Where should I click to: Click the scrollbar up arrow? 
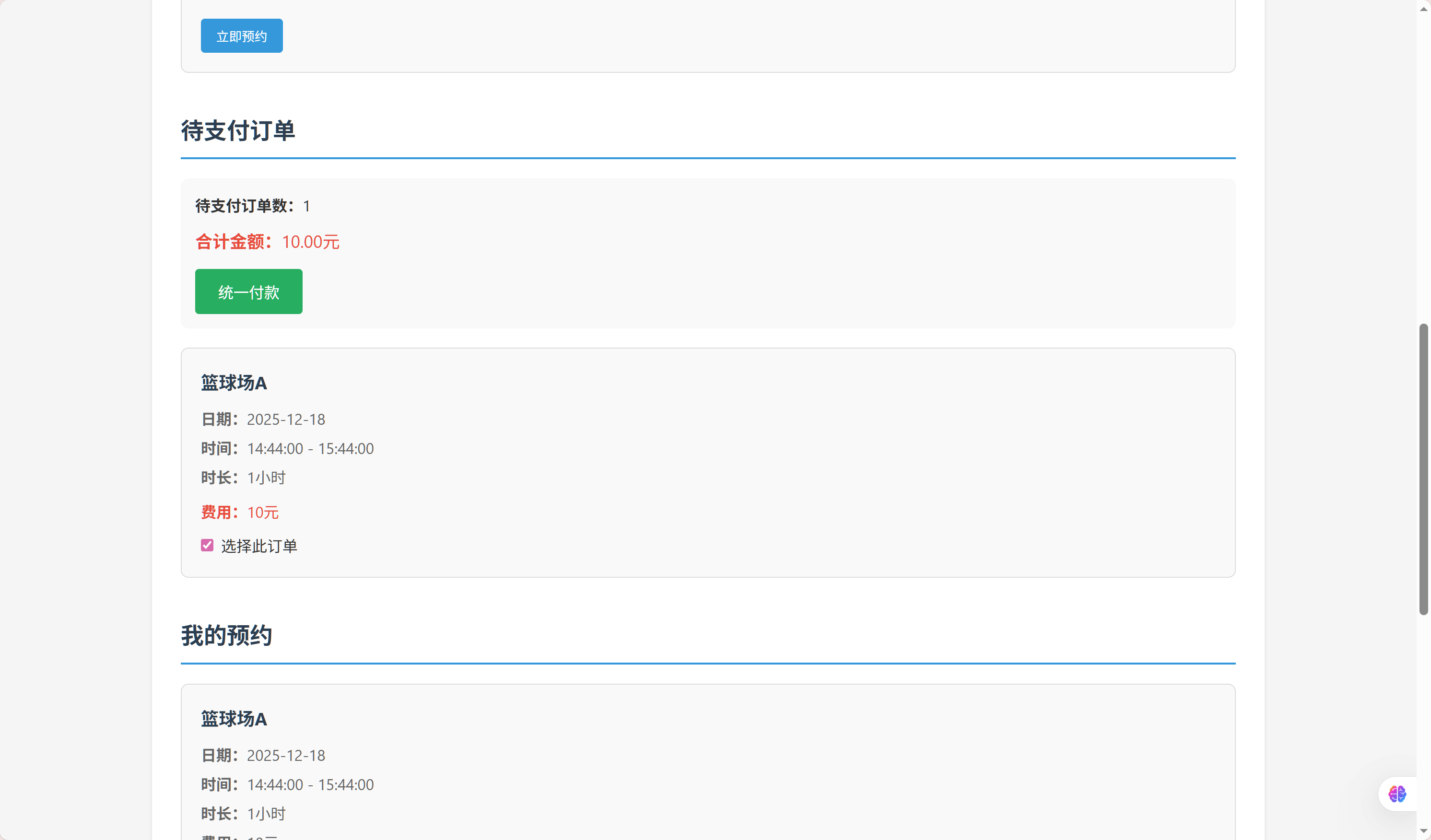[1424, 9]
